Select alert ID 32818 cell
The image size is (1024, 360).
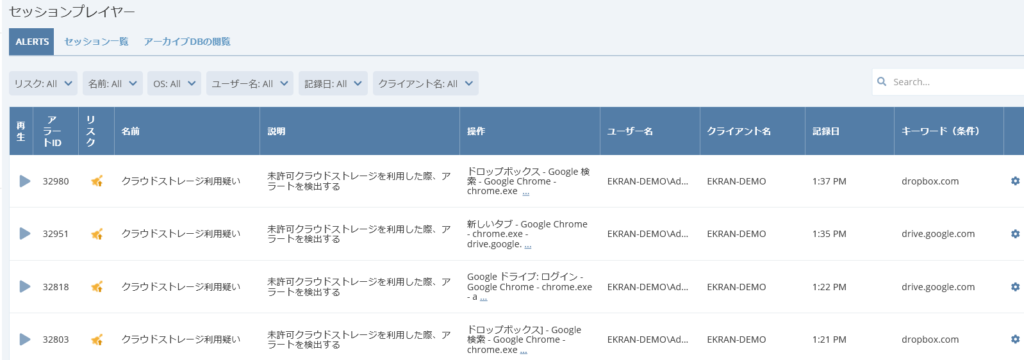point(56,286)
